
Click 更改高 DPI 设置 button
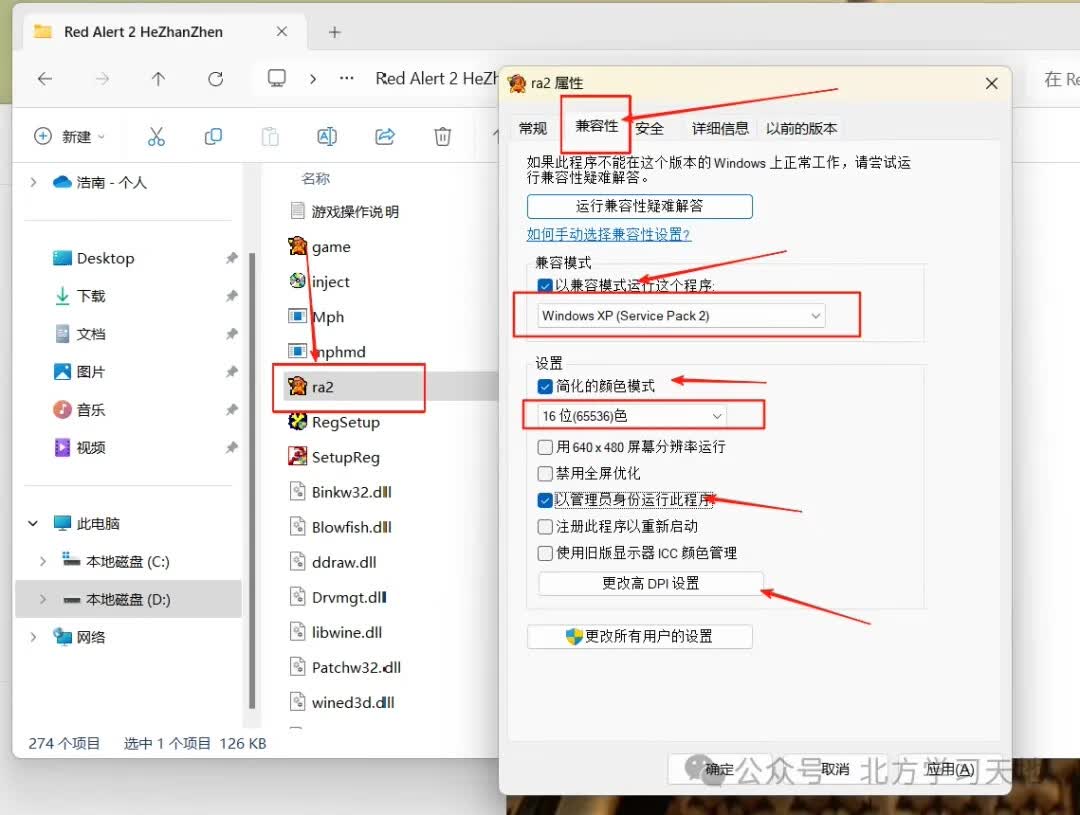[x=650, y=584]
